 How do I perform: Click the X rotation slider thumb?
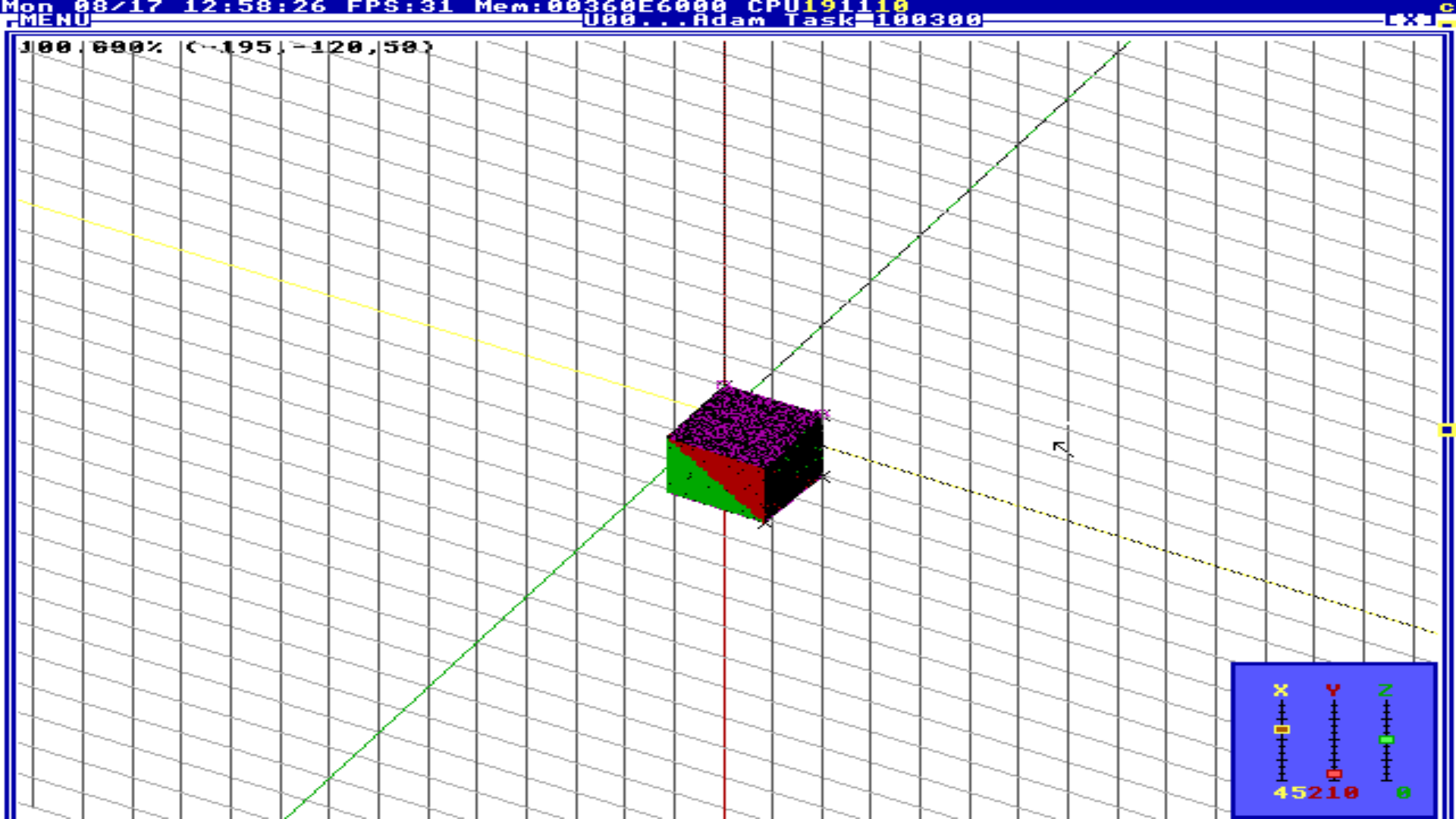1282,730
